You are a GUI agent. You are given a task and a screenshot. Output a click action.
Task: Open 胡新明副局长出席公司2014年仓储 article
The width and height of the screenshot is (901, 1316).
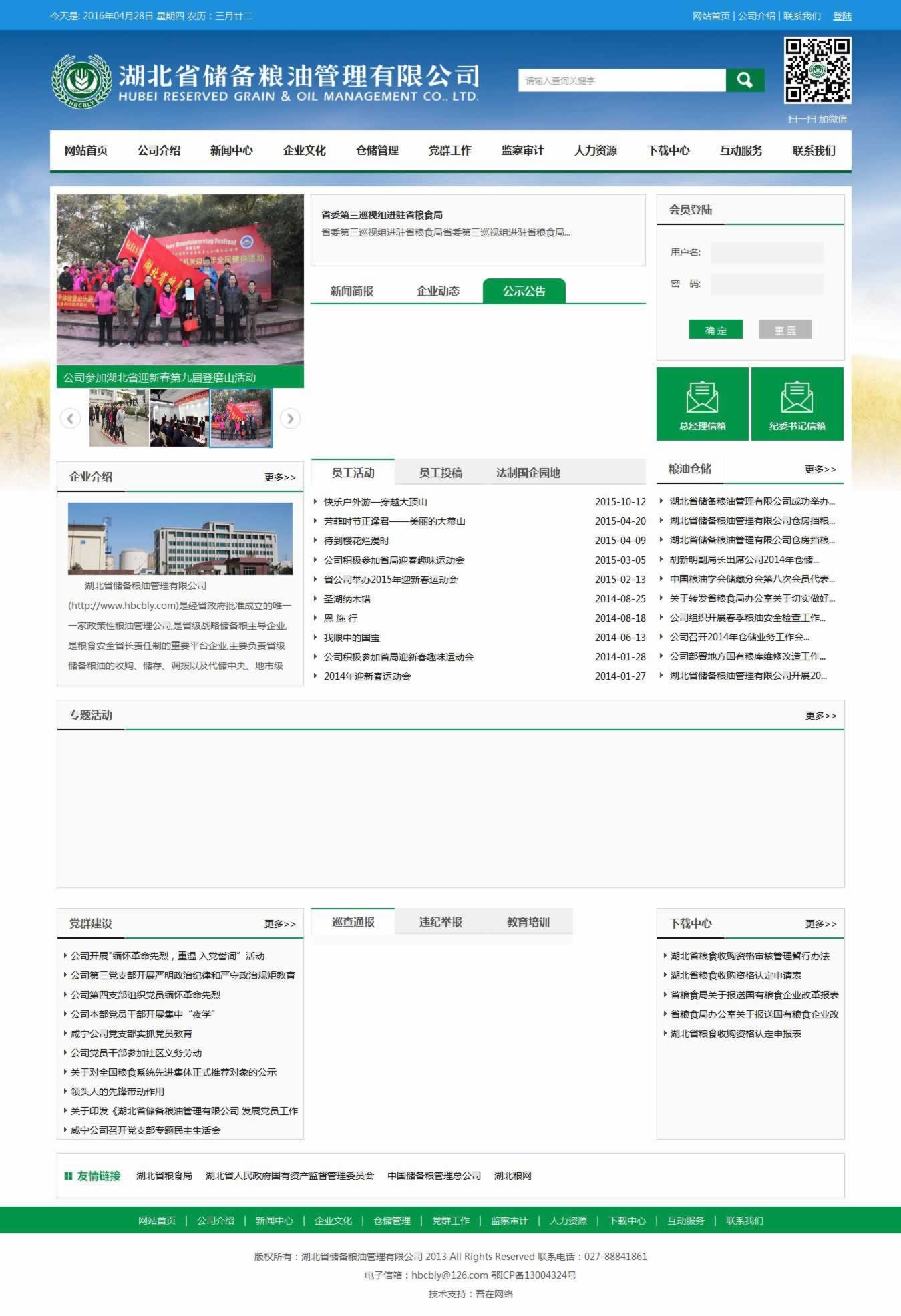pos(744,560)
